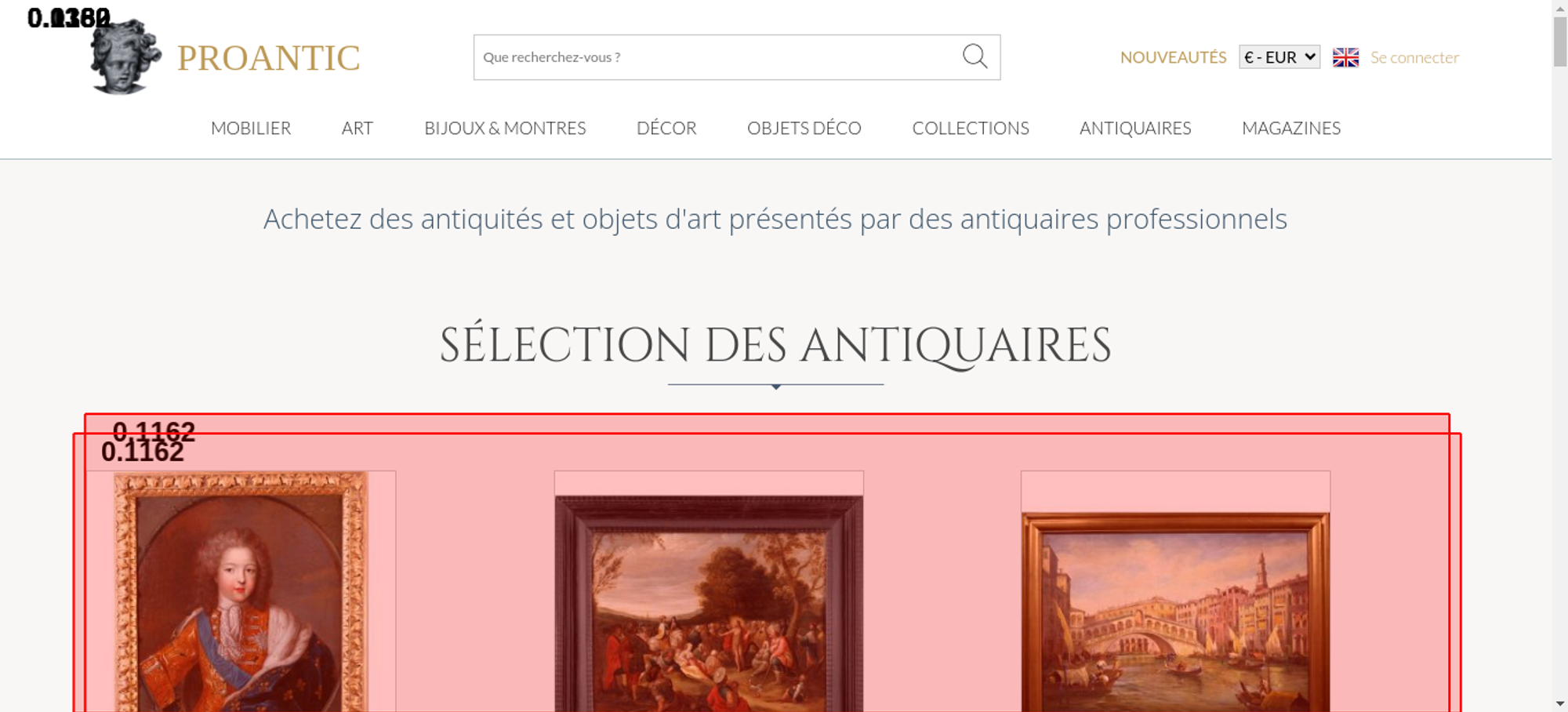Open the portrait painting thumbnail
Image resolution: width=1568 pixels, height=712 pixels.
click(x=241, y=591)
